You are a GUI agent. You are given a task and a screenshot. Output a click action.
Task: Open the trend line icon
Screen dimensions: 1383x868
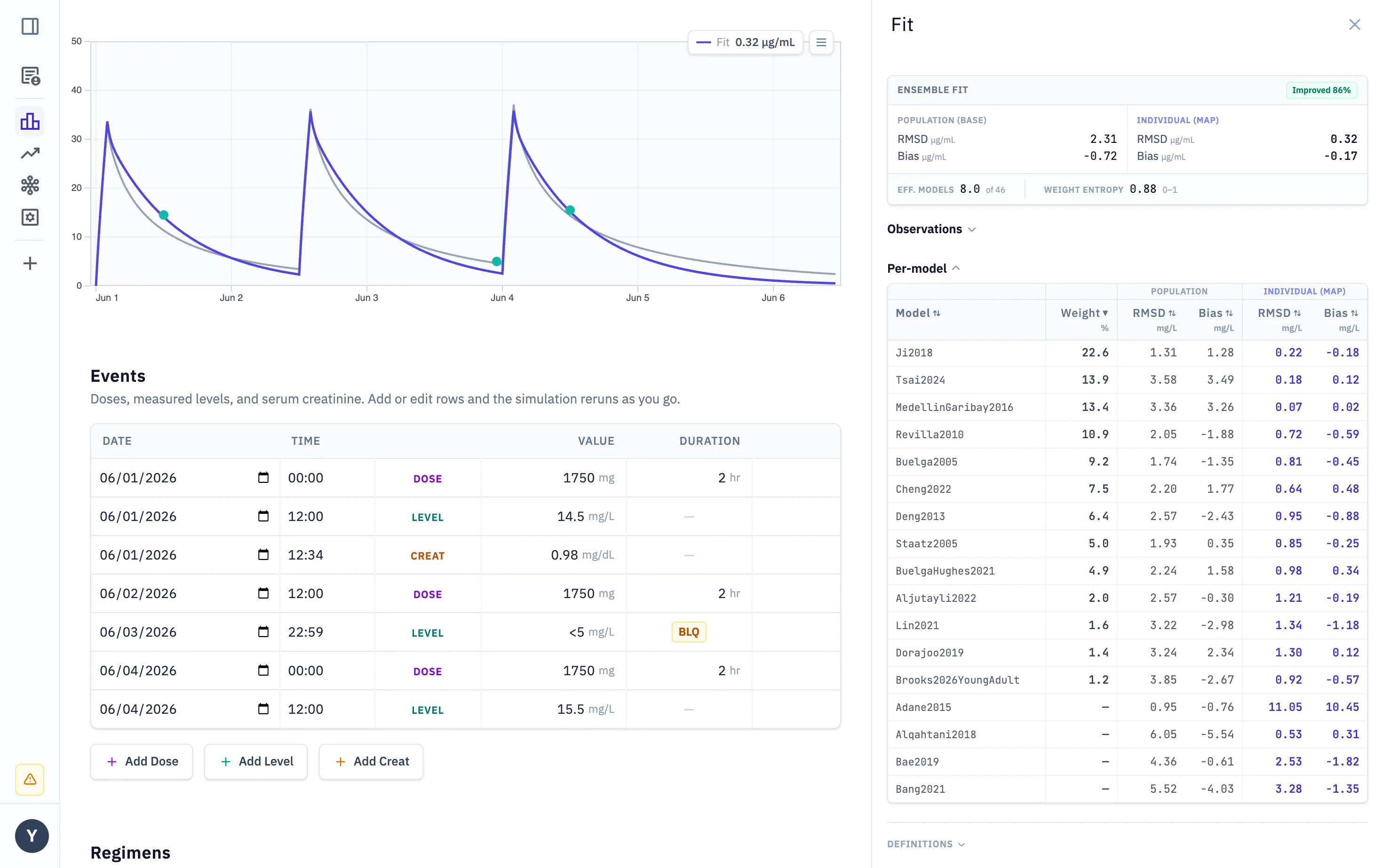(30, 153)
